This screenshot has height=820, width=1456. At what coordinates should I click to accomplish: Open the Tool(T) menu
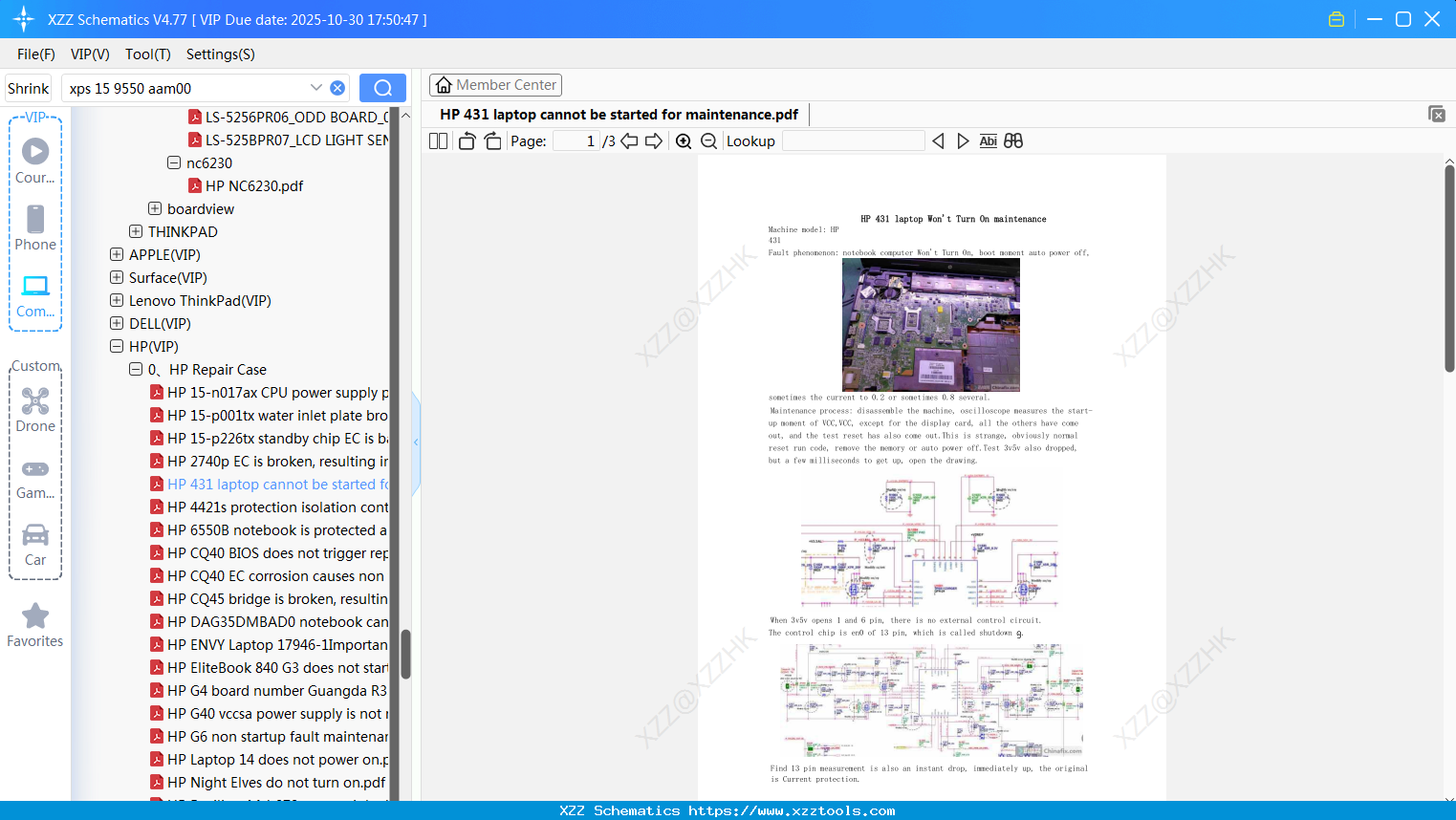click(x=148, y=54)
